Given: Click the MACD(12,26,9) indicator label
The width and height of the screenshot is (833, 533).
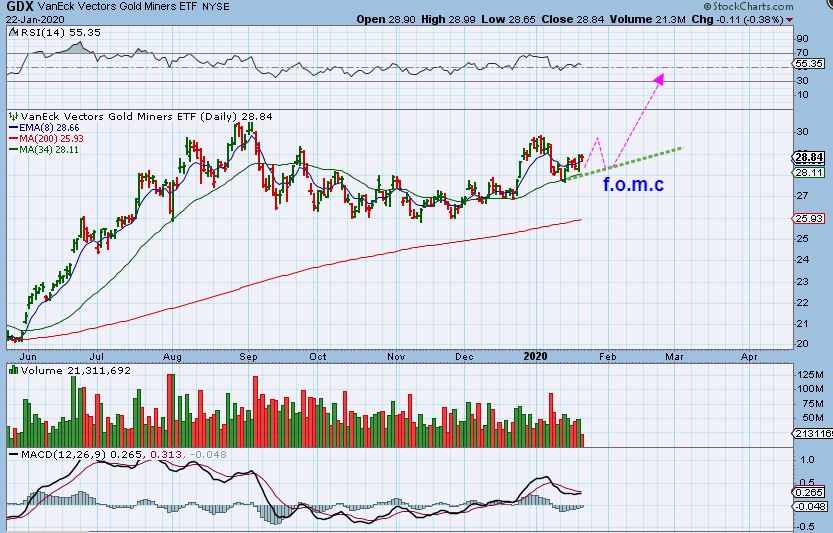Looking at the screenshot, I should pos(64,454).
